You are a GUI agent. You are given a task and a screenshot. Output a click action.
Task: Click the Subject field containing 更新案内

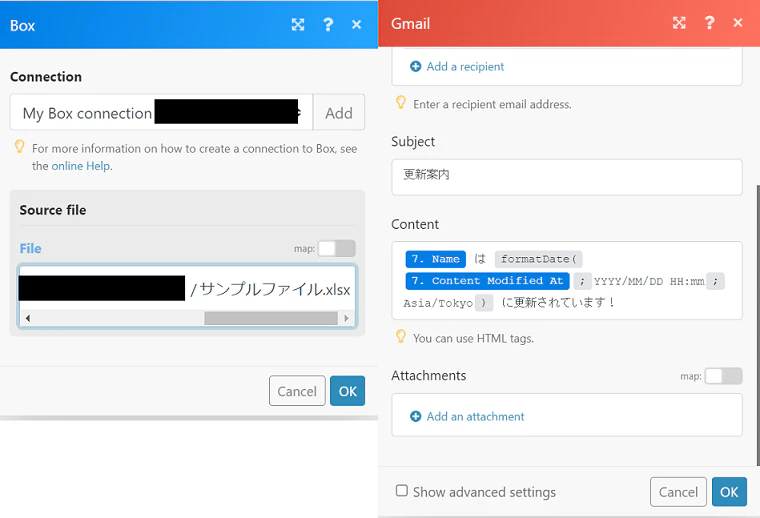[567, 177]
